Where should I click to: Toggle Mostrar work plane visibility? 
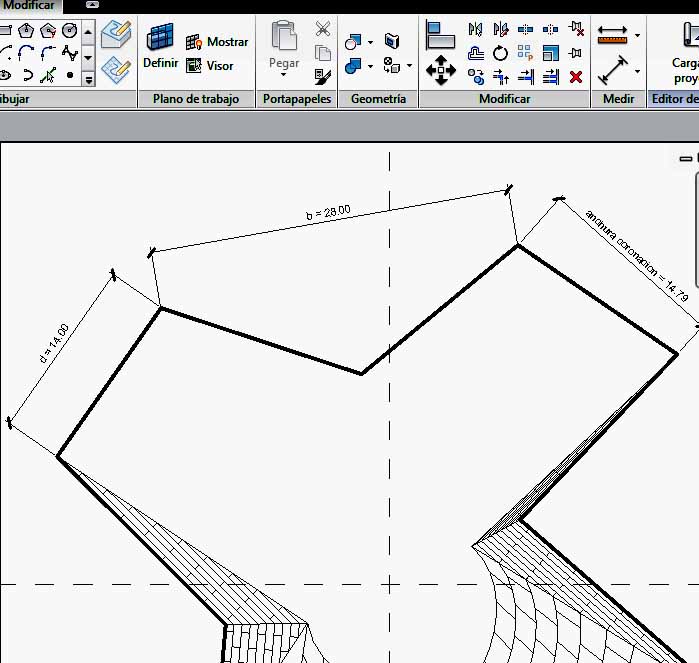(217, 42)
